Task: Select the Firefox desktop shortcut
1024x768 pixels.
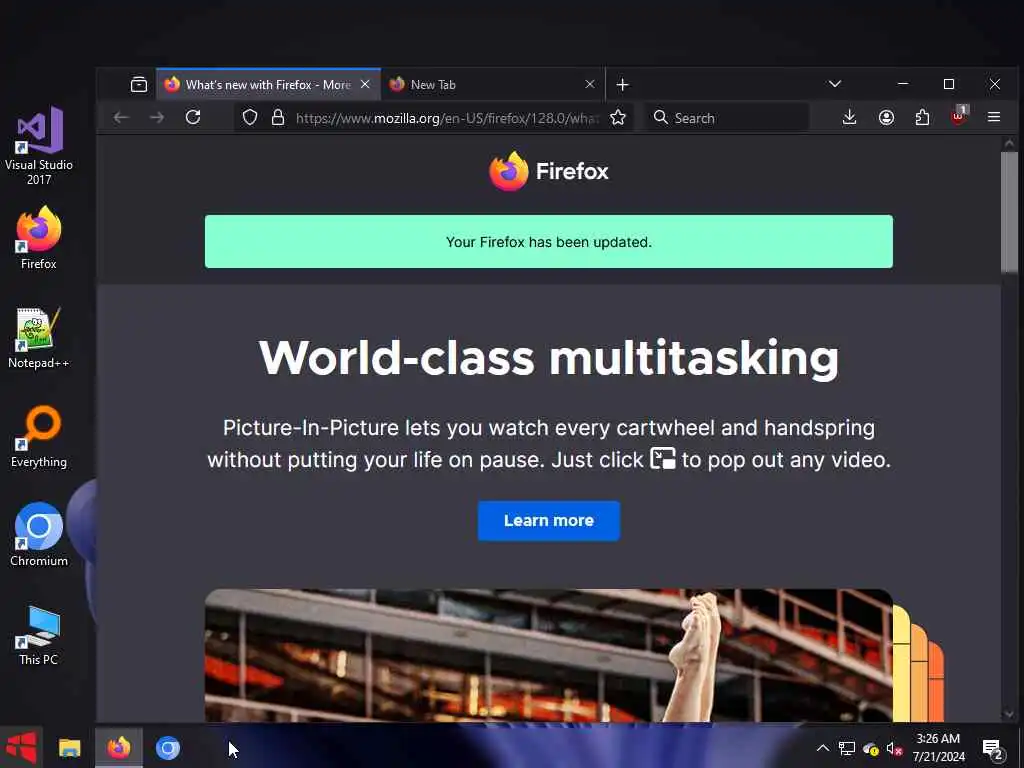Action: click(39, 238)
